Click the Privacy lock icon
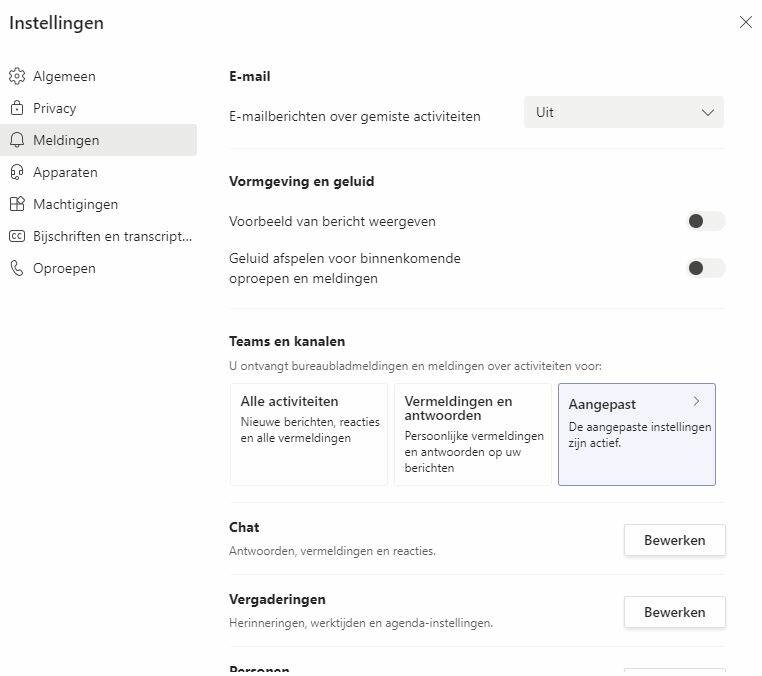The image size is (762, 676). tap(16, 108)
